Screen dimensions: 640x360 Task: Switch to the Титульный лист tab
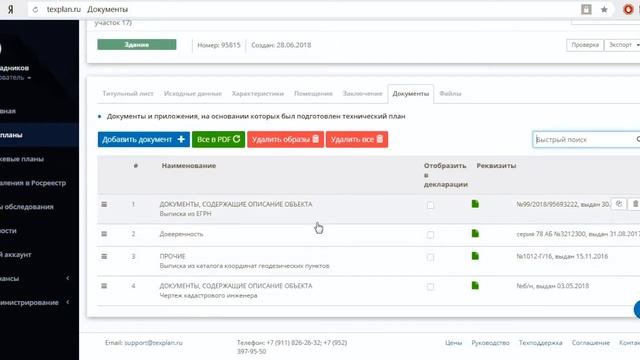pos(128,93)
